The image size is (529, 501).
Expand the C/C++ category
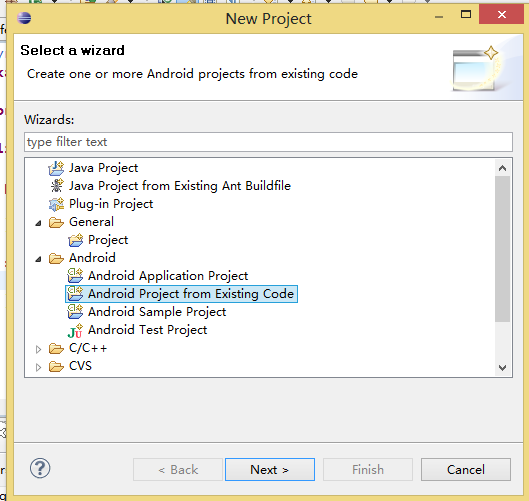[38, 349]
